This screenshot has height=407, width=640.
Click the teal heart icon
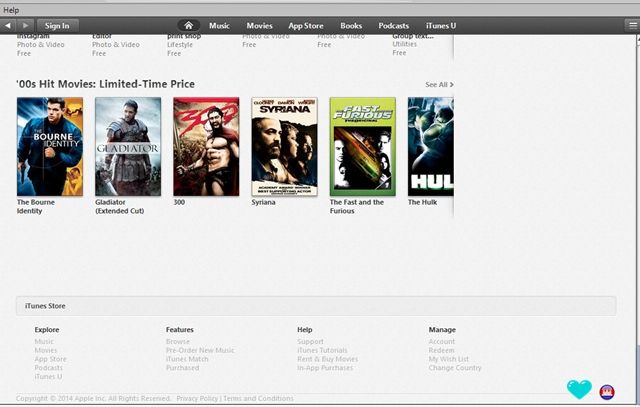(x=579, y=389)
